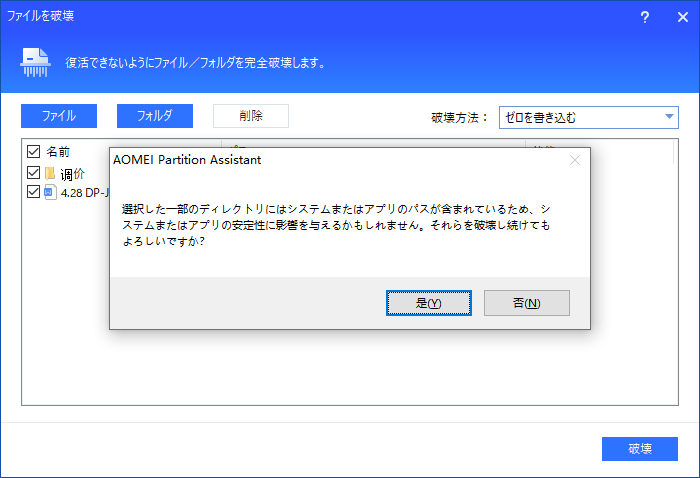
Task: Click the 调价 folder icon
Action: [50, 173]
